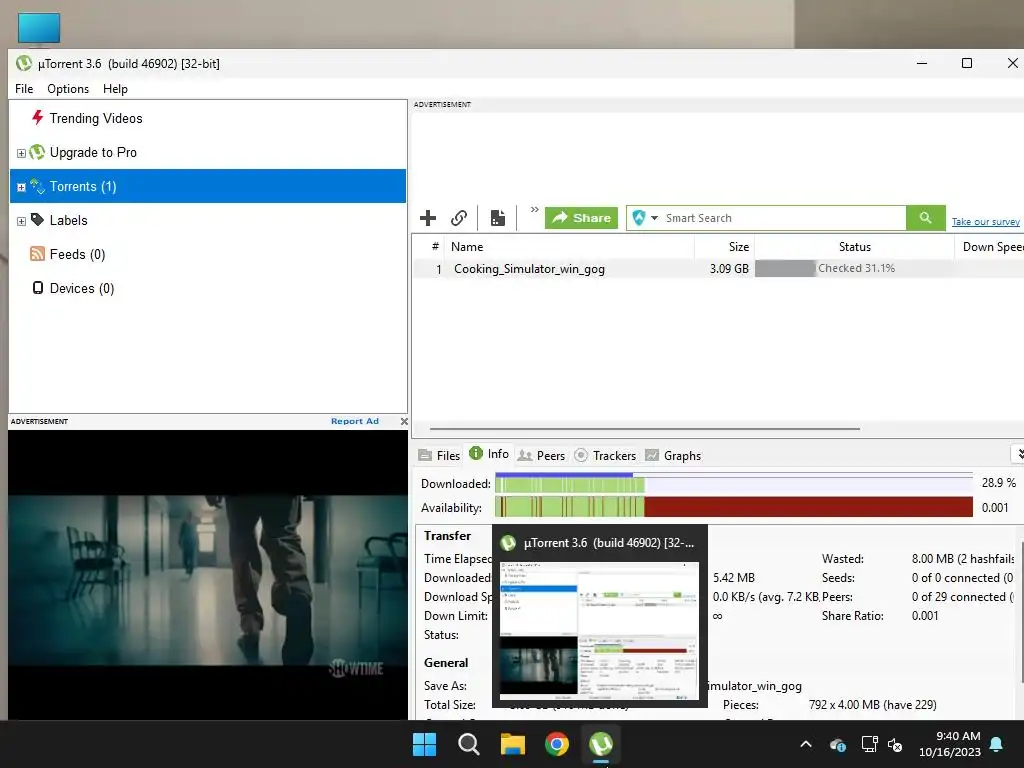Click the µTorrent taskbar icon
Image resolution: width=1024 pixels, height=768 pixels.
click(601, 744)
